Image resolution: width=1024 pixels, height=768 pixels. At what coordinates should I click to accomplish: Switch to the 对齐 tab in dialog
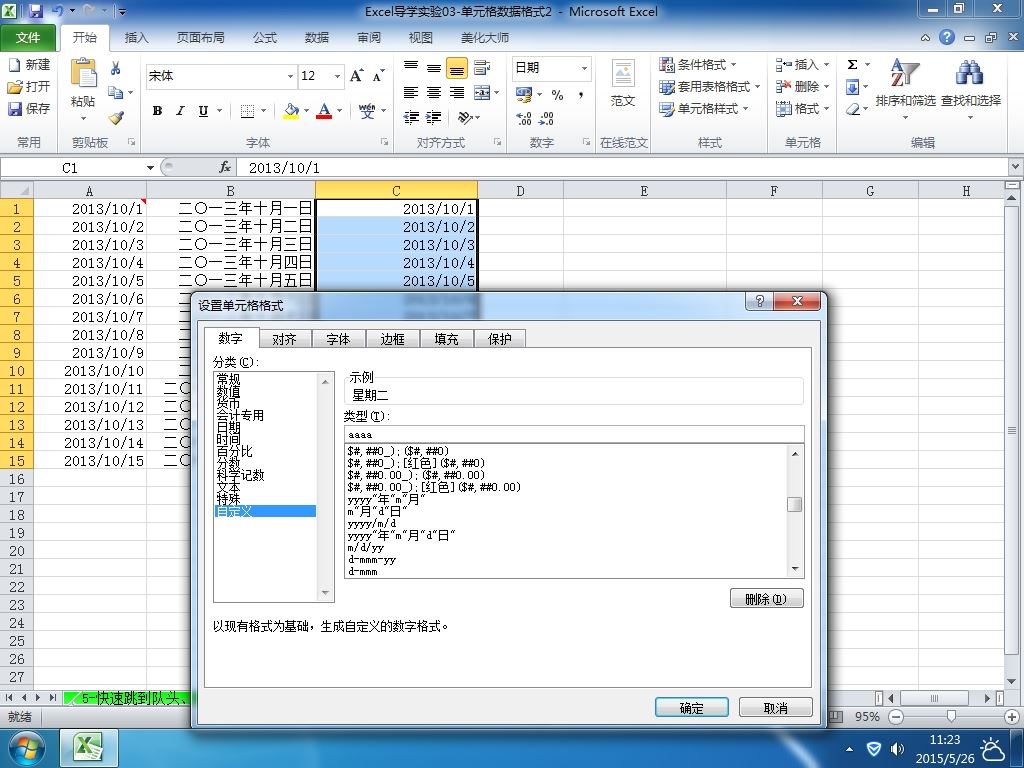click(x=284, y=339)
